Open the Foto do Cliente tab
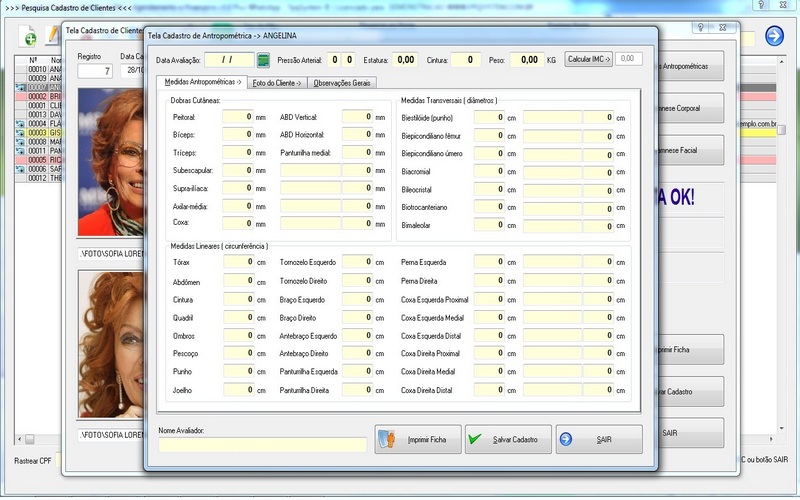 click(277, 83)
